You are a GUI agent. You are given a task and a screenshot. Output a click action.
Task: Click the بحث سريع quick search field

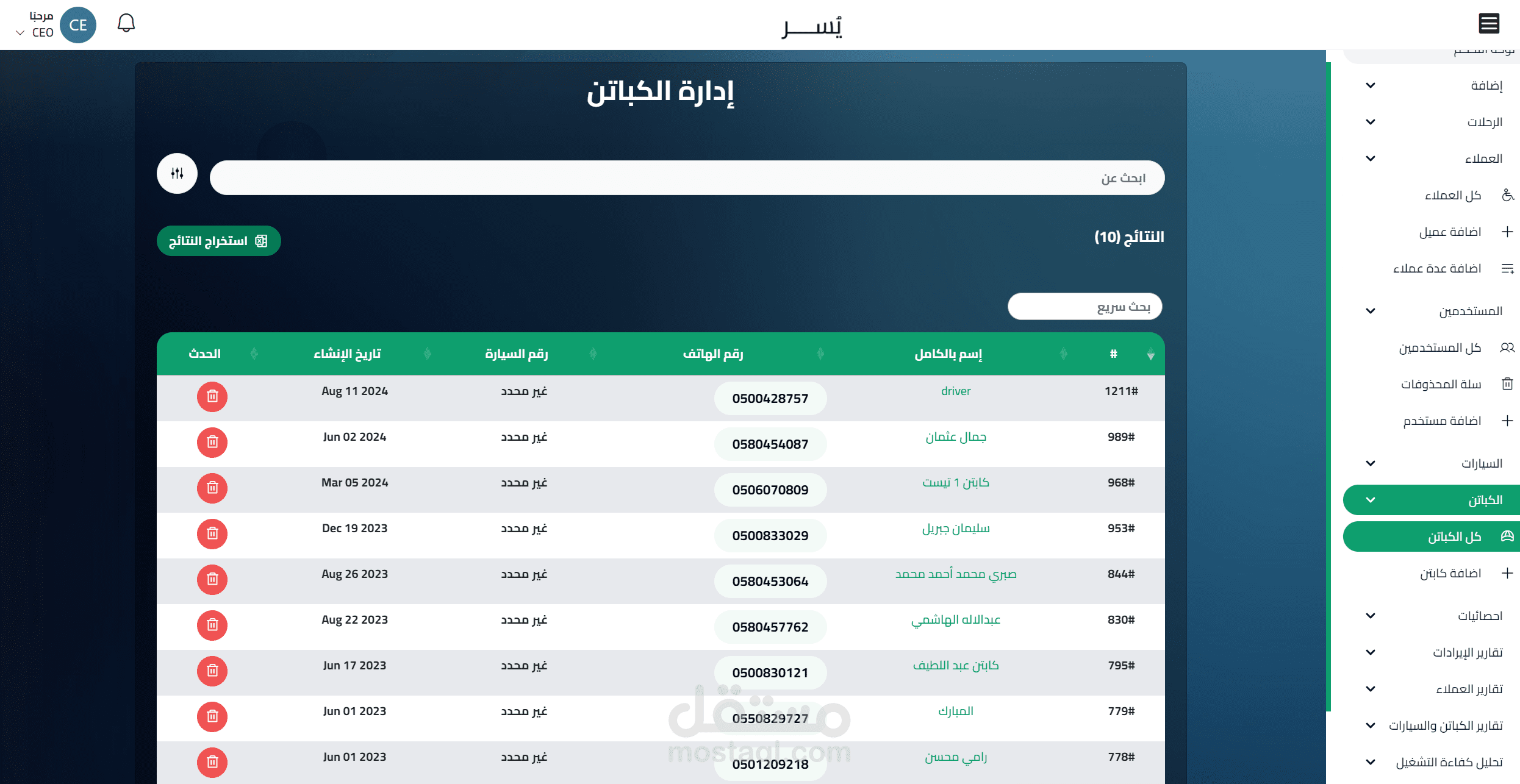[1084, 307]
